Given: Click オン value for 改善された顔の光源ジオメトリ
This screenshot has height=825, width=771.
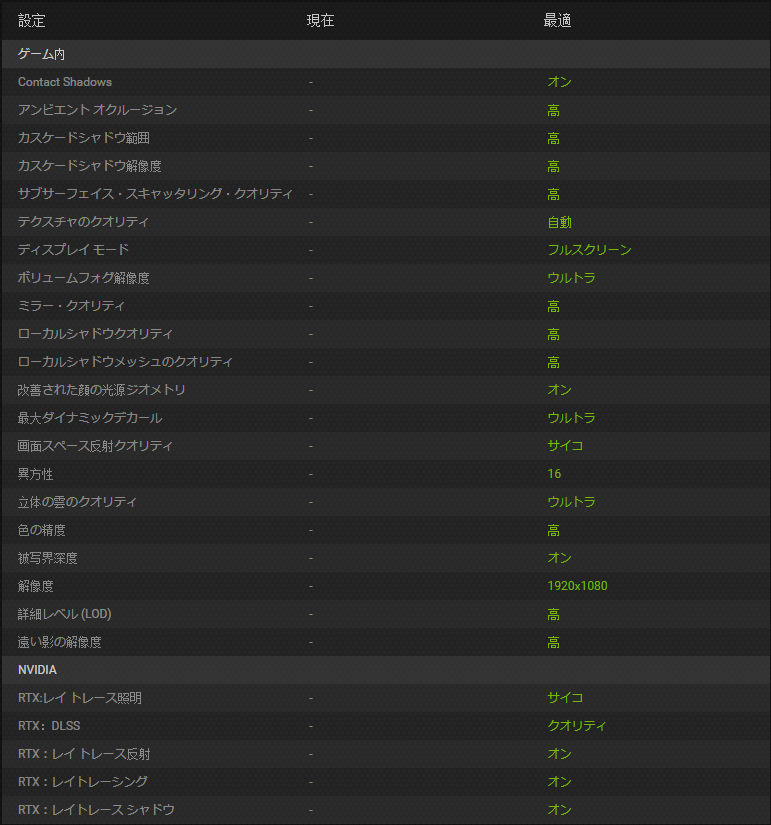Looking at the screenshot, I should click(559, 390).
